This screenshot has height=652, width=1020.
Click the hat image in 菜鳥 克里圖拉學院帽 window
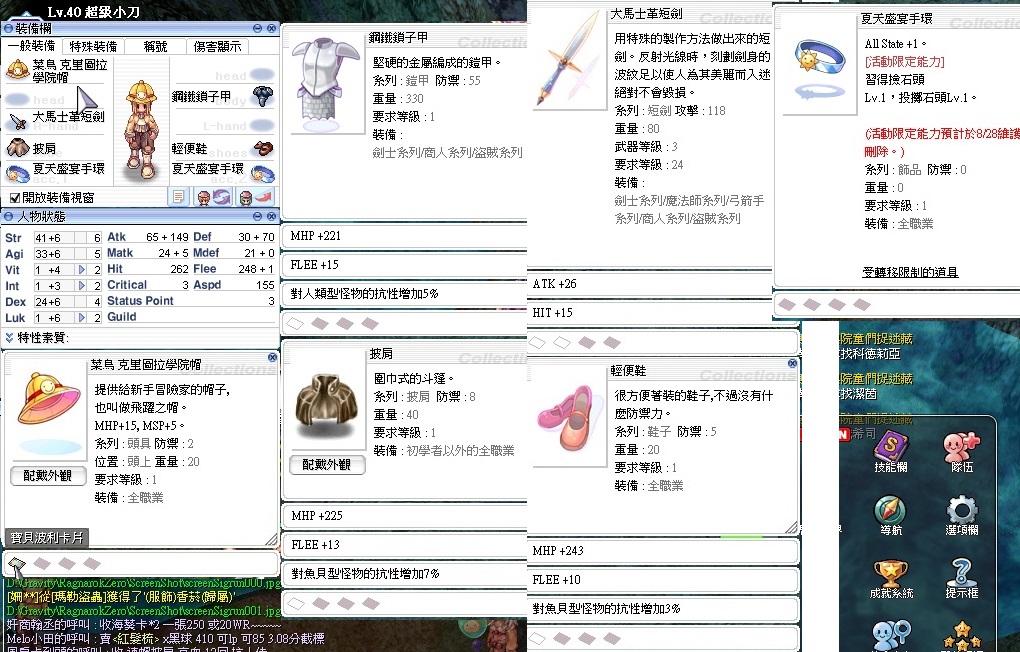[x=48, y=400]
